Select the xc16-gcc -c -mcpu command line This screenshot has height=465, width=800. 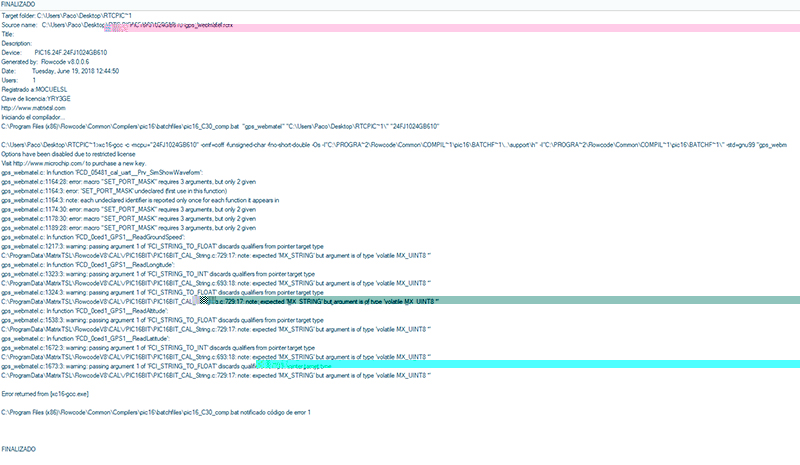pyautogui.click(x=394, y=145)
